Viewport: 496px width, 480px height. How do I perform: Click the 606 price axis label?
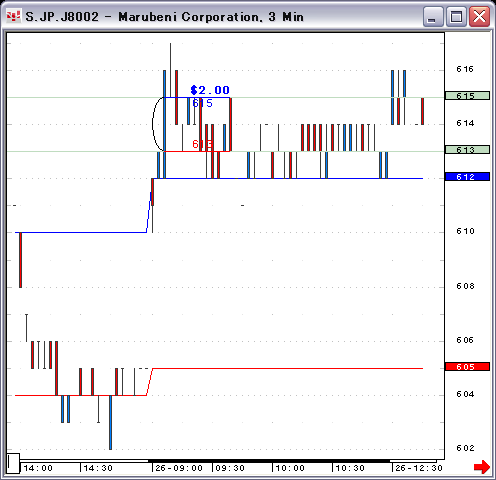(465, 340)
